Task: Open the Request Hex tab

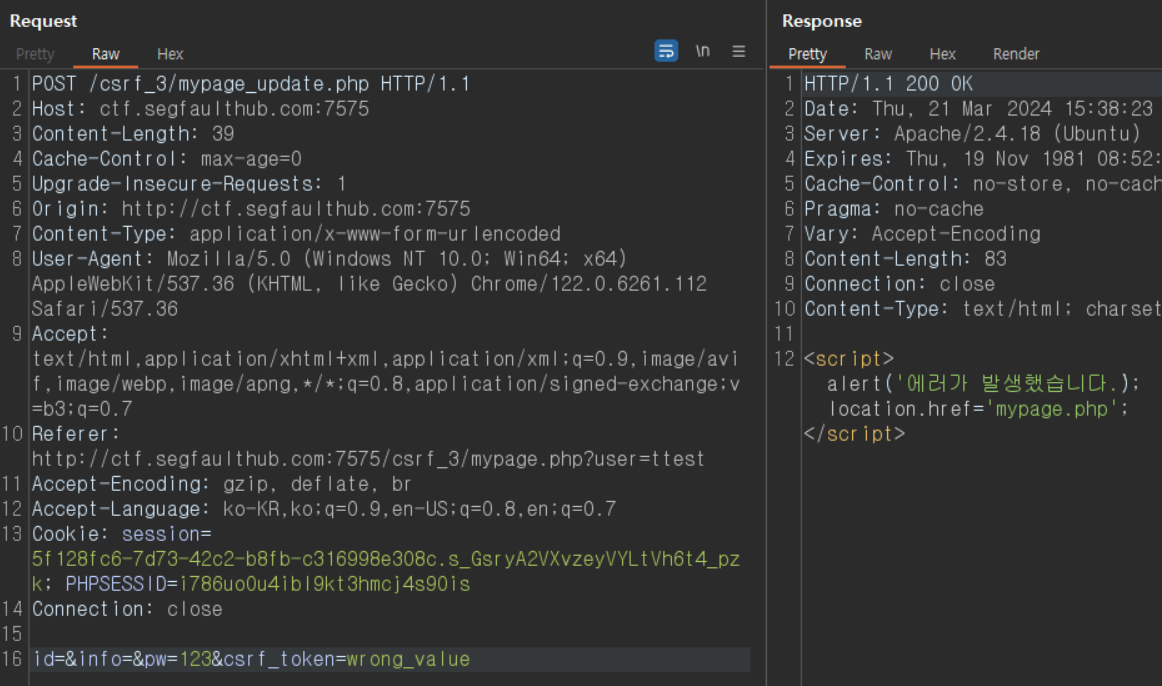Action: [170, 54]
